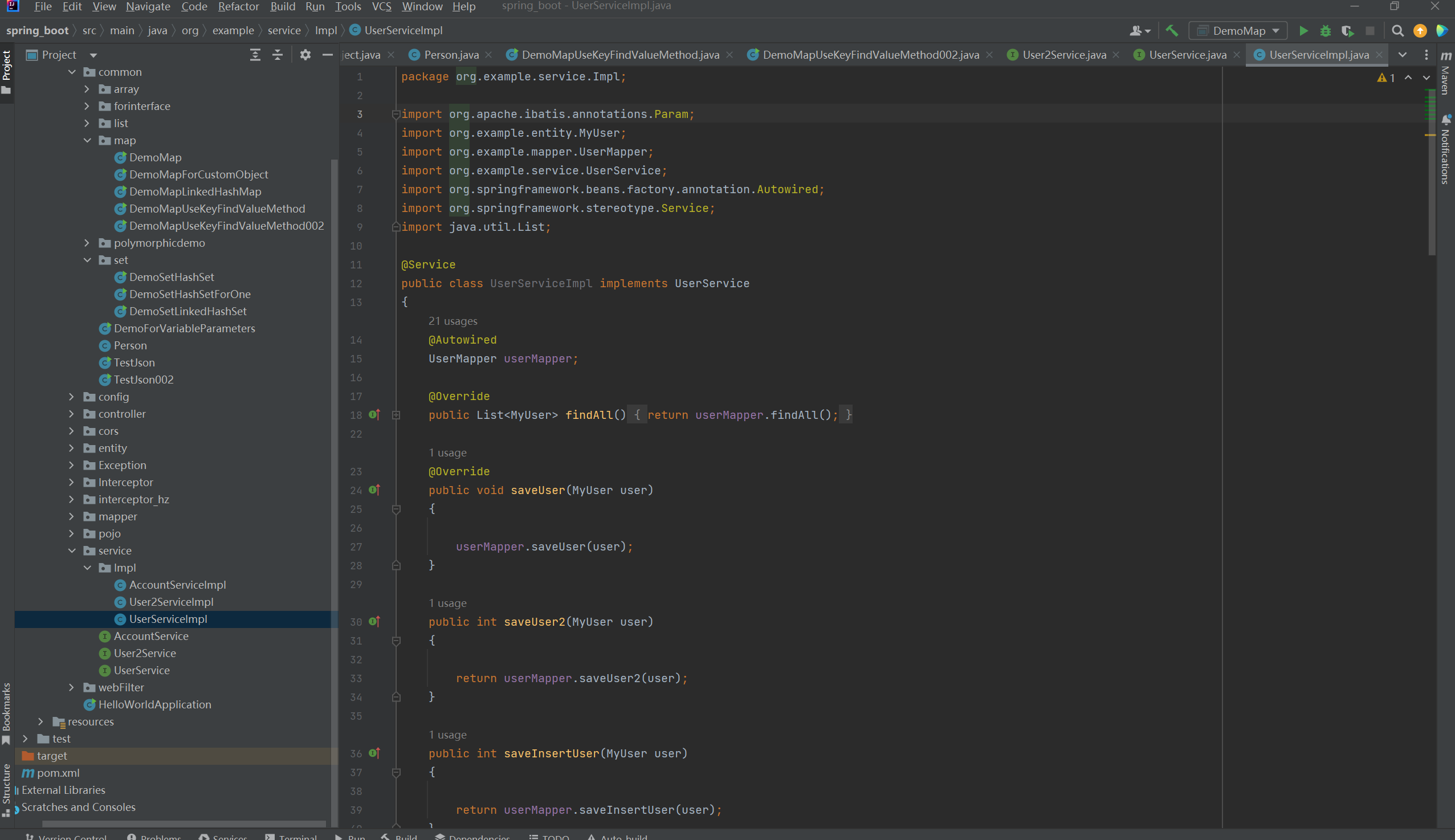Click the implements gutter icon on line 24
Viewport: 1455px width, 840px height.
point(374,490)
